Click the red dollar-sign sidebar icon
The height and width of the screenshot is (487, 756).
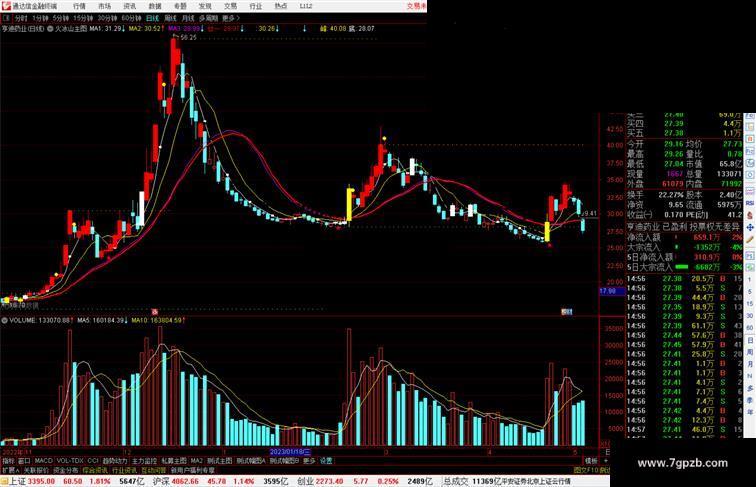click(750, 215)
